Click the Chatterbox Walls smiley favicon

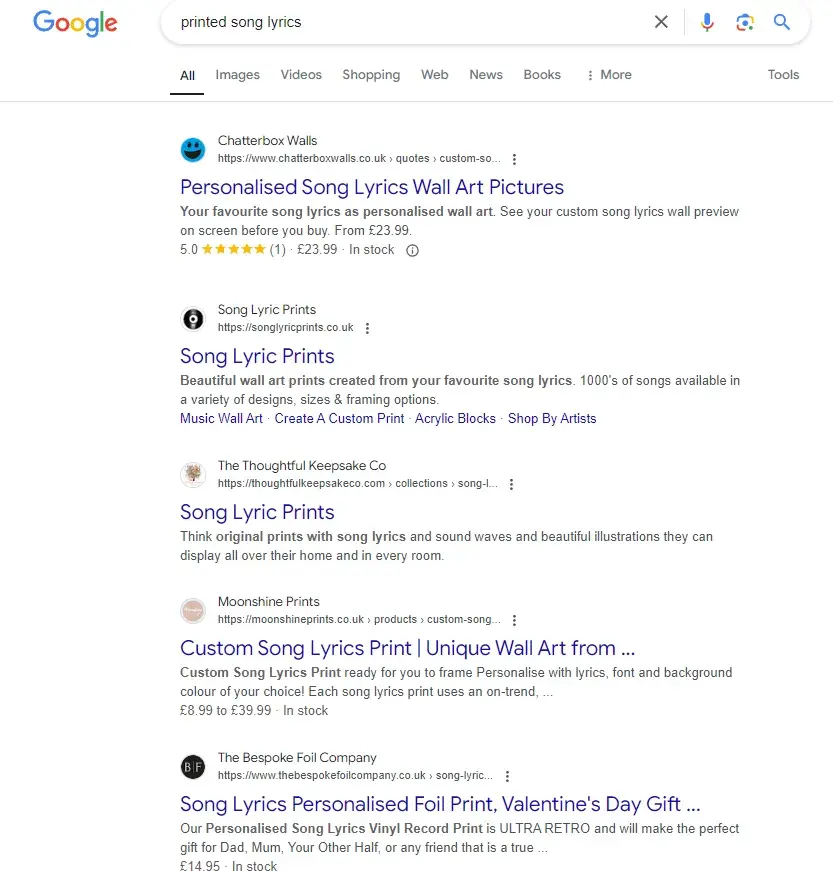click(193, 150)
